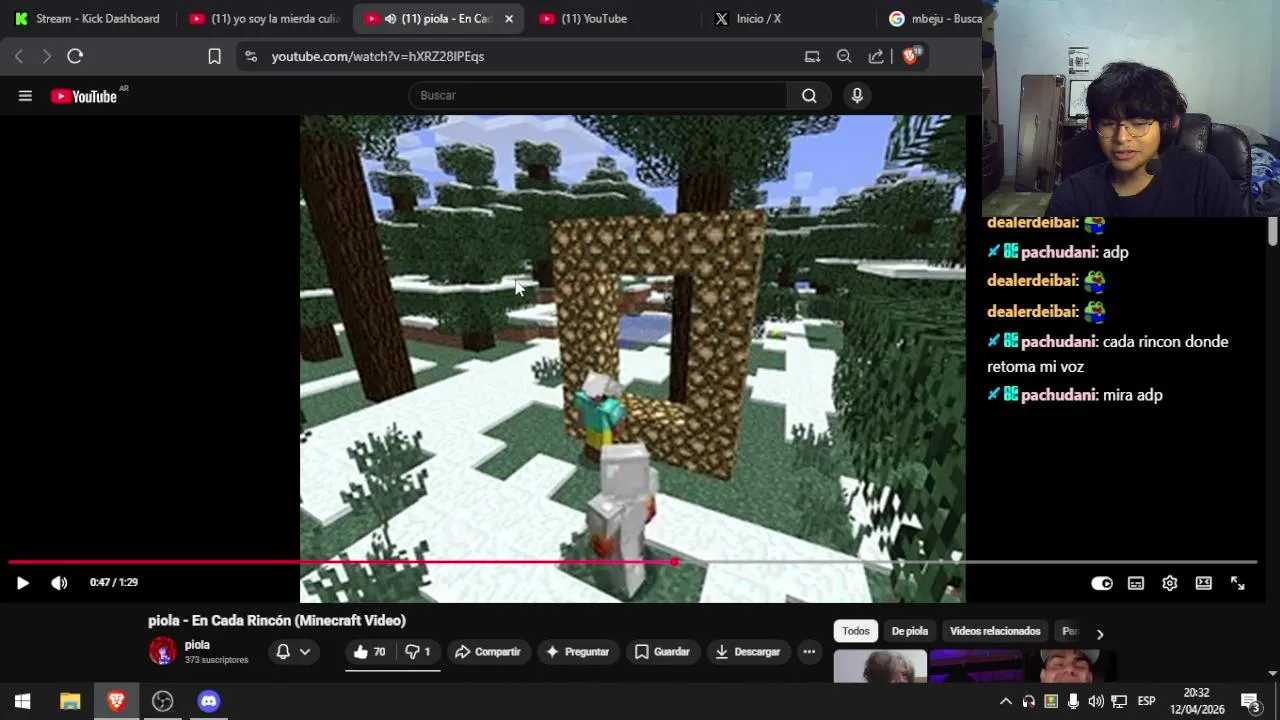This screenshot has width=1280, height=720.
Task: Like the video with 70 likes
Action: tap(369, 651)
